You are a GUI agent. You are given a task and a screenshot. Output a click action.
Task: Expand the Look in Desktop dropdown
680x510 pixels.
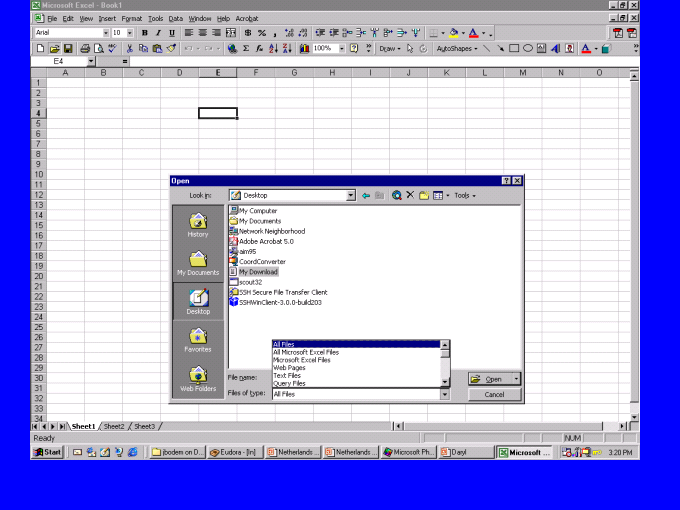[351, 196]
